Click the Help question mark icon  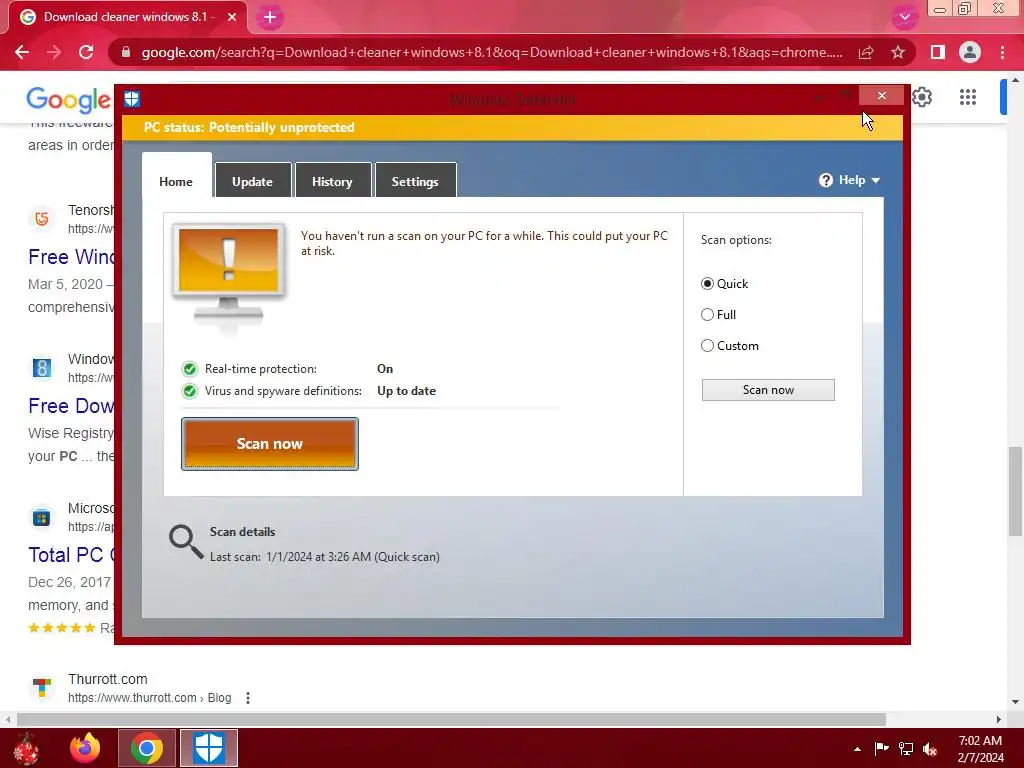click(x=826, y=180)
